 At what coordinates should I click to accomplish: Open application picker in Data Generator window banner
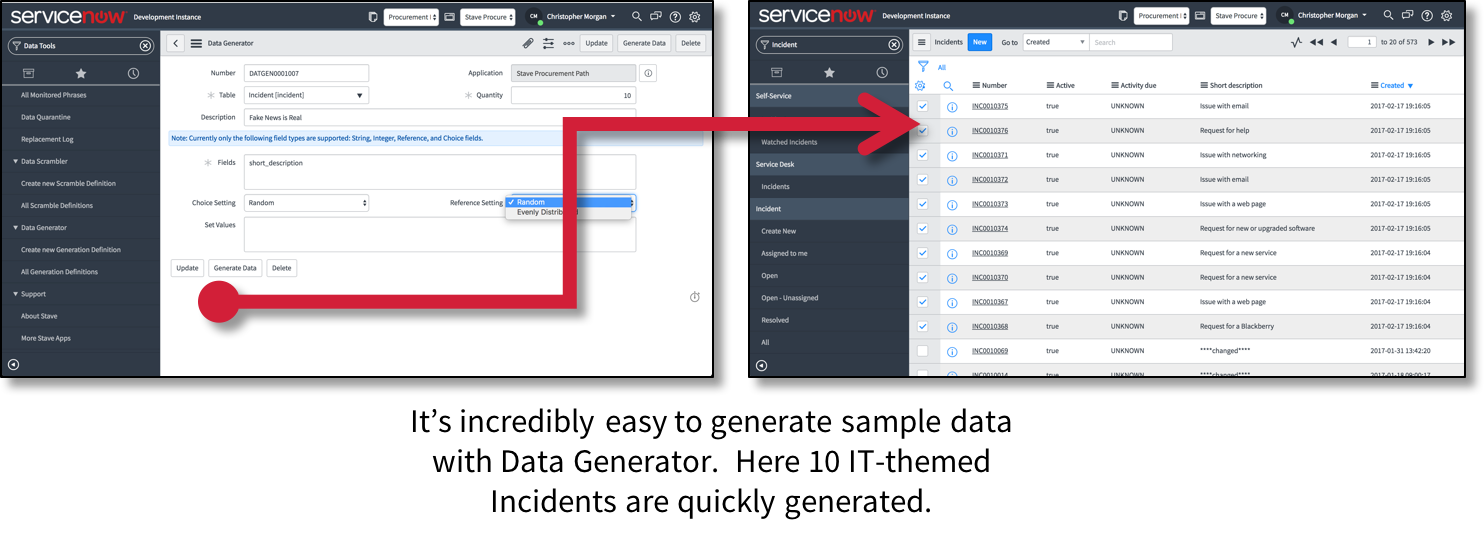tap(411, 16)
